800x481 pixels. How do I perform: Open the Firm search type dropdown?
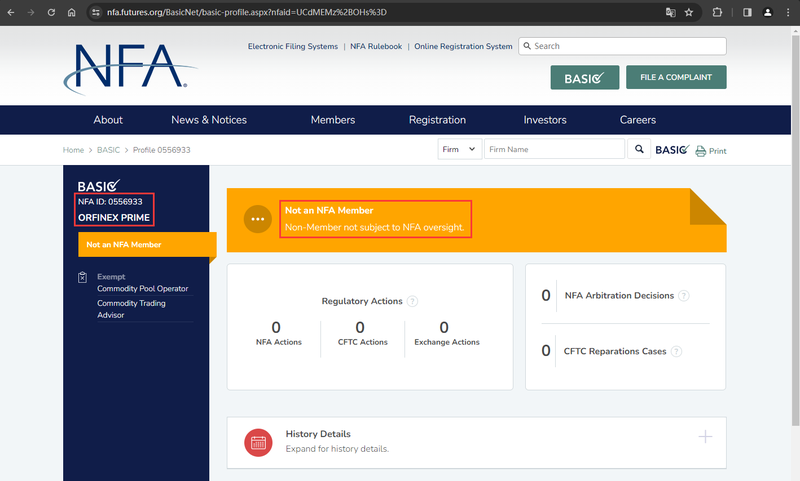click(x=460, y=150)
